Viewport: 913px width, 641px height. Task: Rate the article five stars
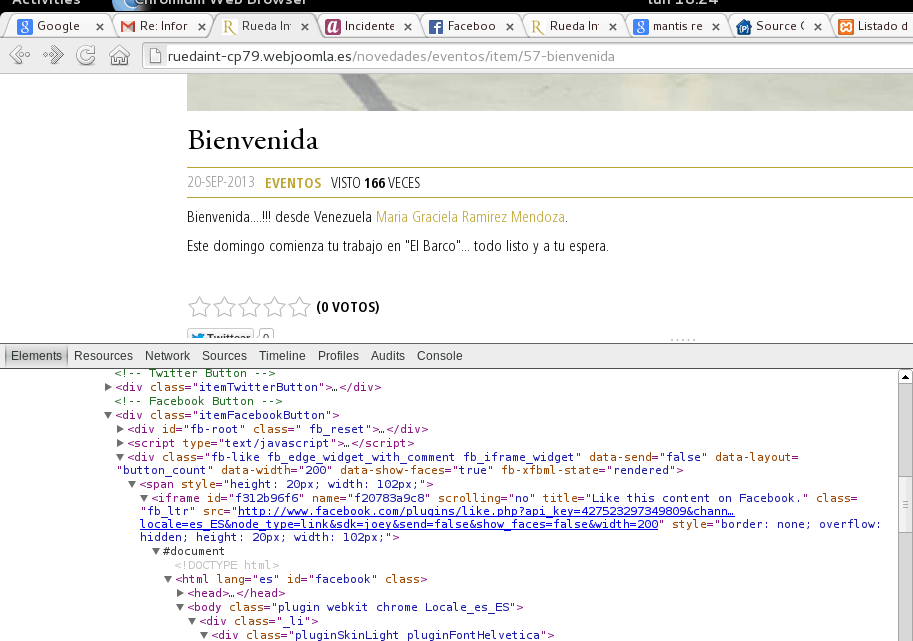point(299,307)
